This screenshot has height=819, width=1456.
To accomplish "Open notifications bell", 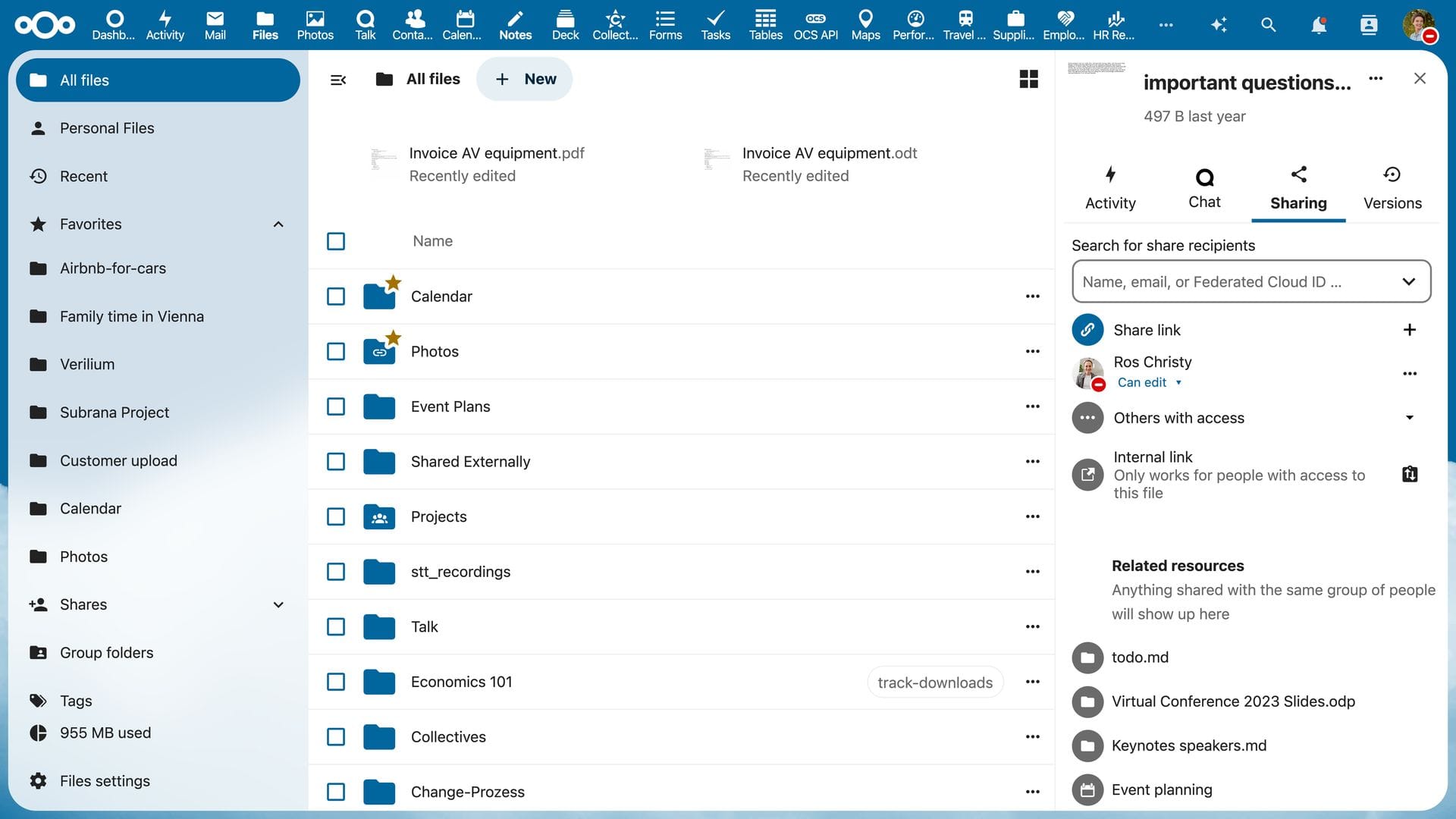I will pos(1319,25).
